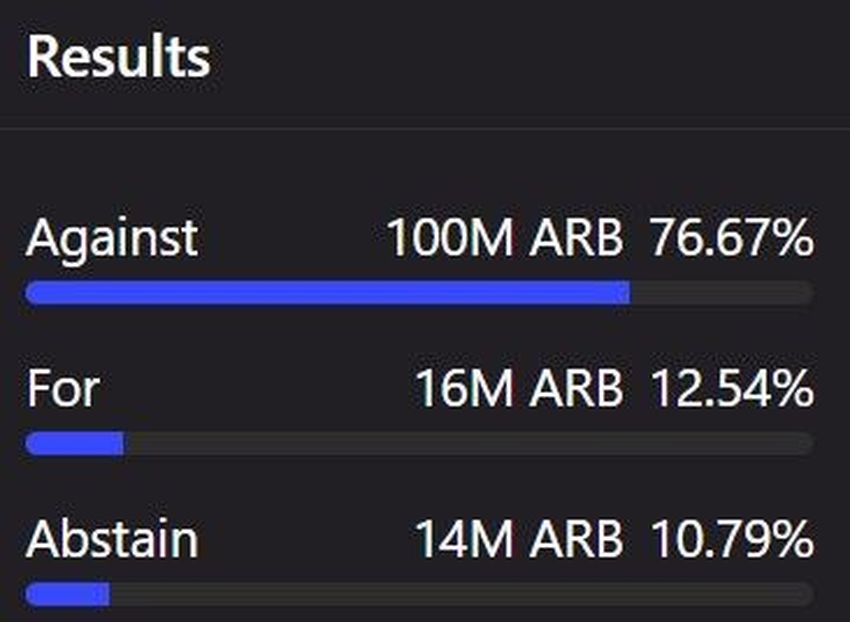Viewport: 850px width, 622px height.
Task: Click the 16M ARB vote amount
Action: click(518, 389)
